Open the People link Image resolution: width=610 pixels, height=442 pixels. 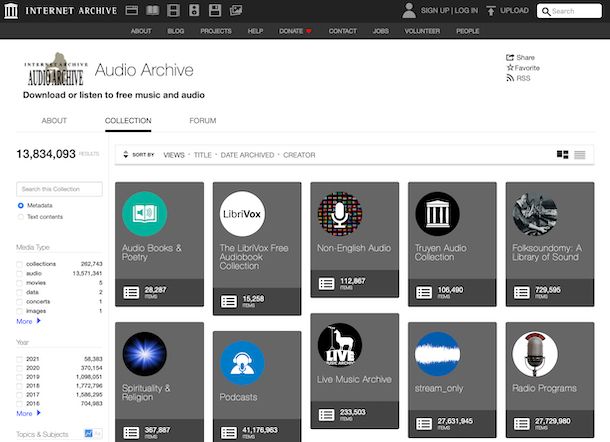[x=468, y=31]
